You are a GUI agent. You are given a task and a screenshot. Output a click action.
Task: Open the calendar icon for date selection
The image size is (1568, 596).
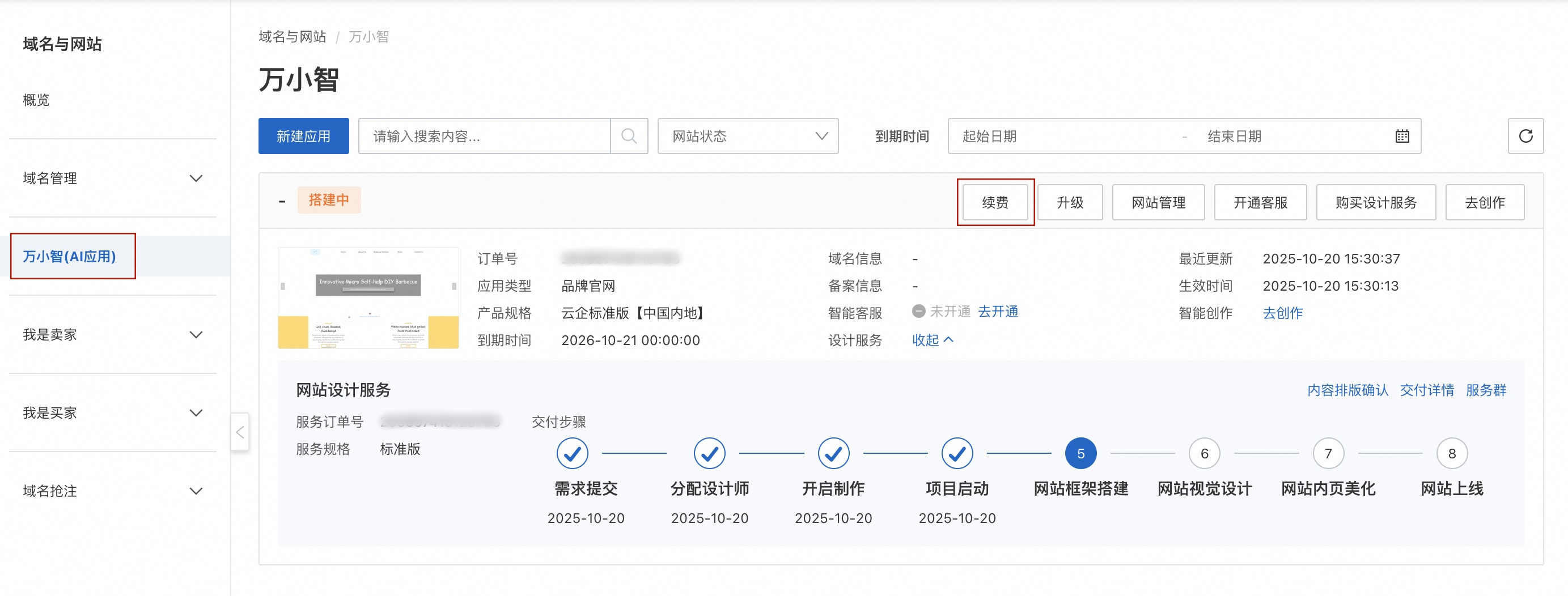pos(1402,135)
